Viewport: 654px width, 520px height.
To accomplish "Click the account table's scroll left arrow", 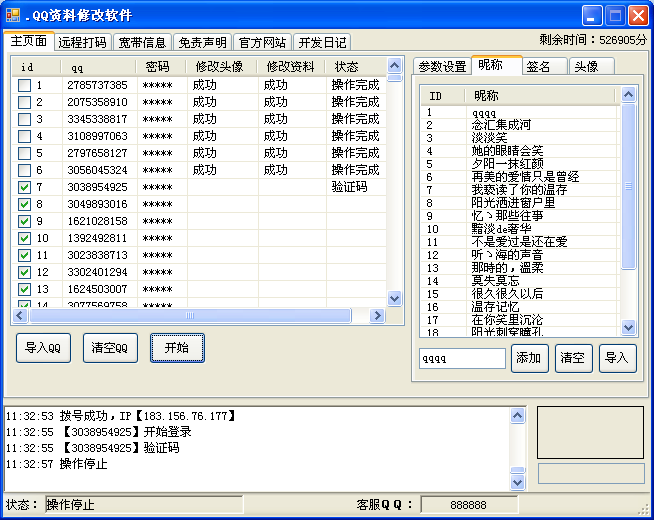I will (x=20, y=315).
